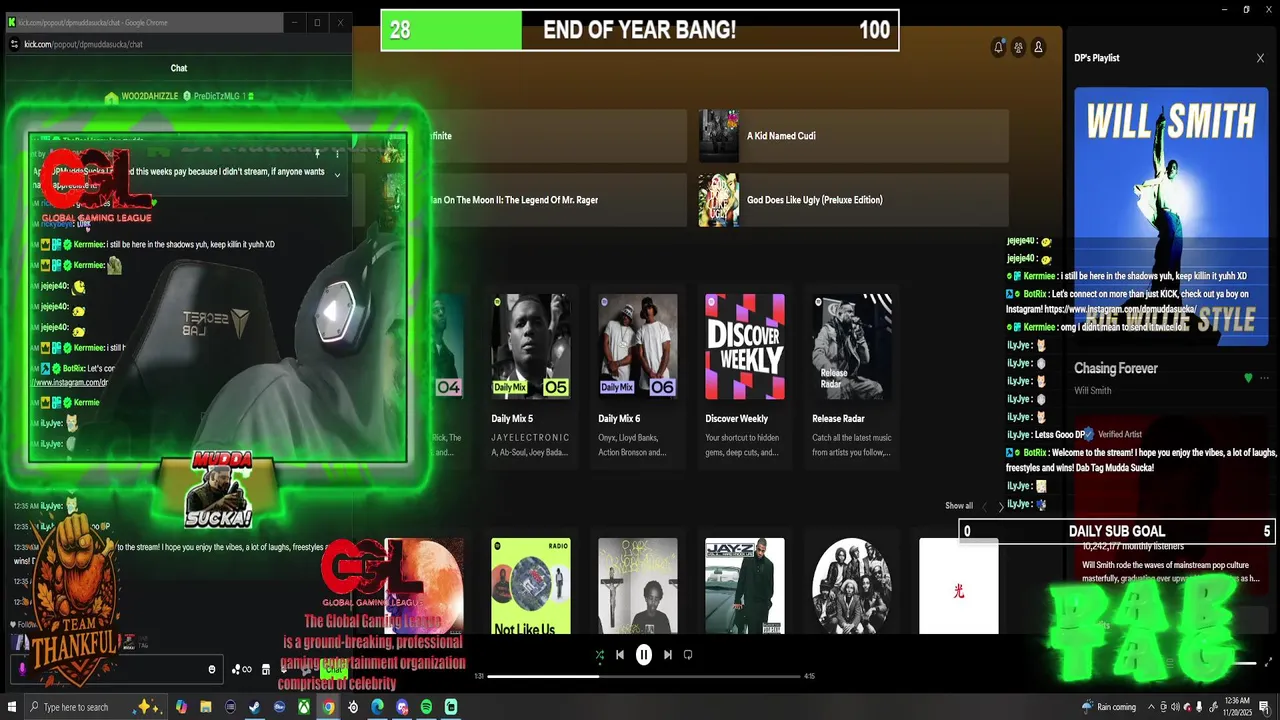Click the previous arrow beside Show all
This screenshot has width=1280, height=720.
pos(984,507)
